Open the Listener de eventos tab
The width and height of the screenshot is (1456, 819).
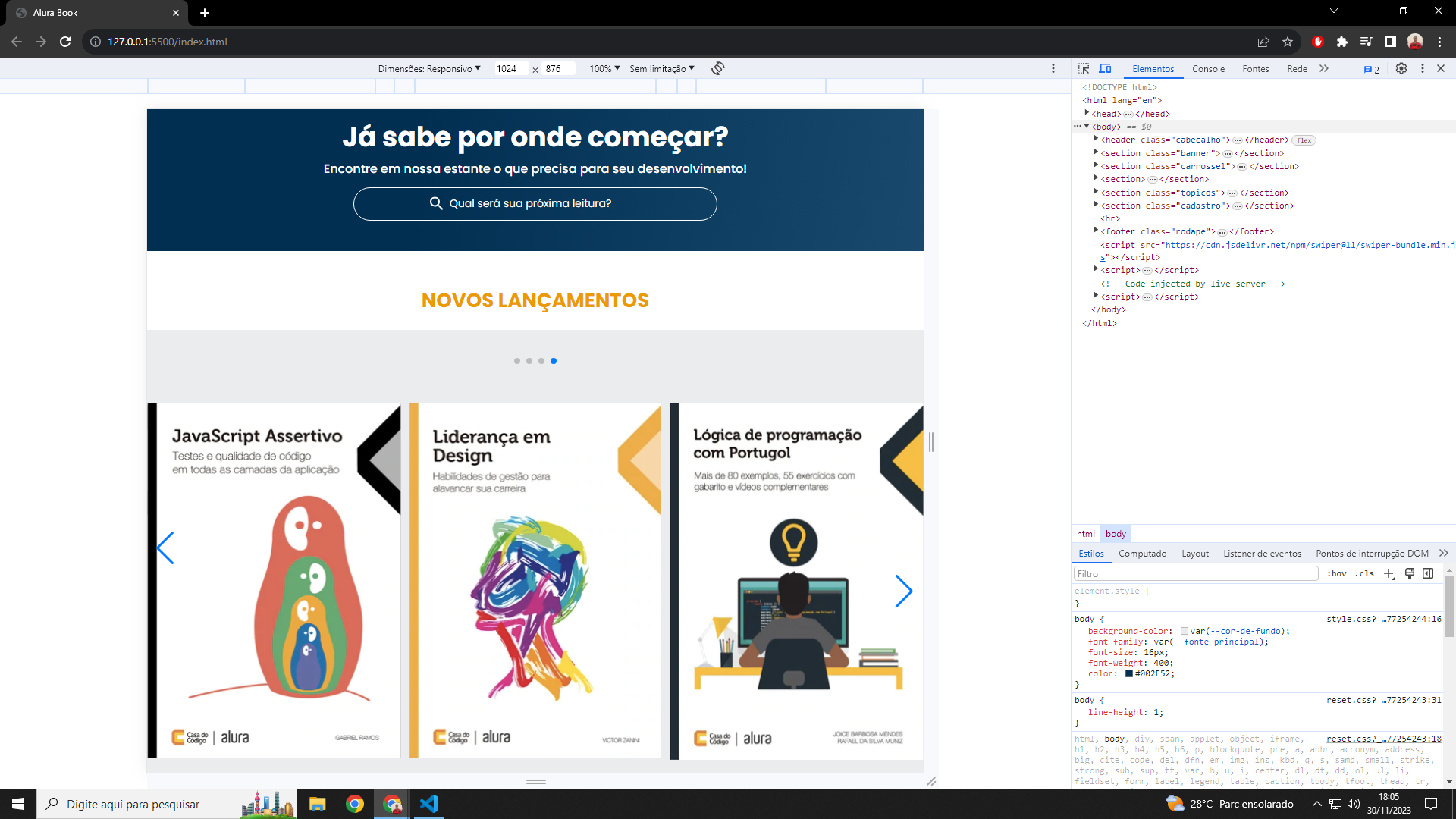coord(1262,554)
